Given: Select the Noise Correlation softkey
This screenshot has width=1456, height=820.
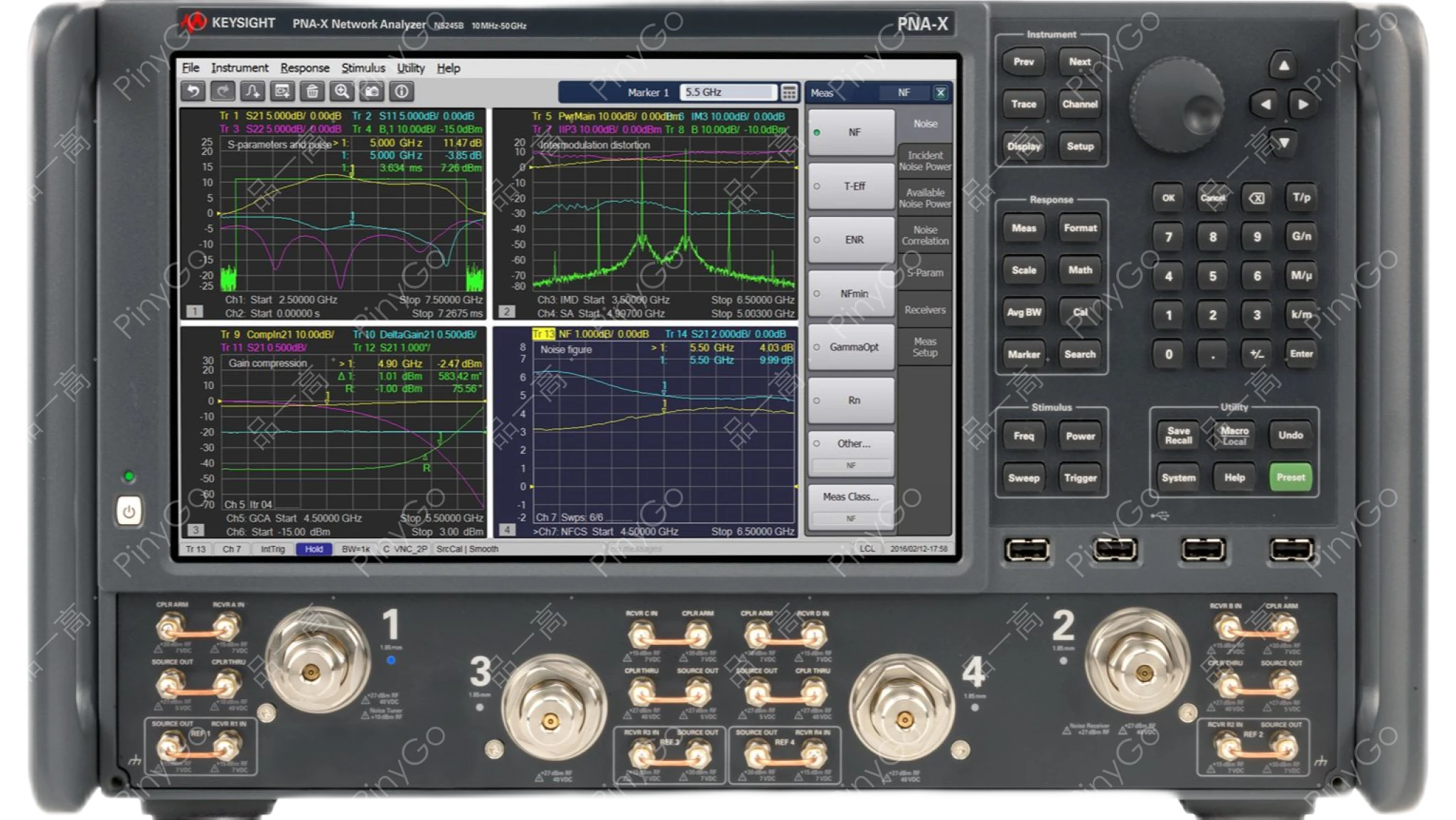Looking at the screenshot, I should click(924, 235).
